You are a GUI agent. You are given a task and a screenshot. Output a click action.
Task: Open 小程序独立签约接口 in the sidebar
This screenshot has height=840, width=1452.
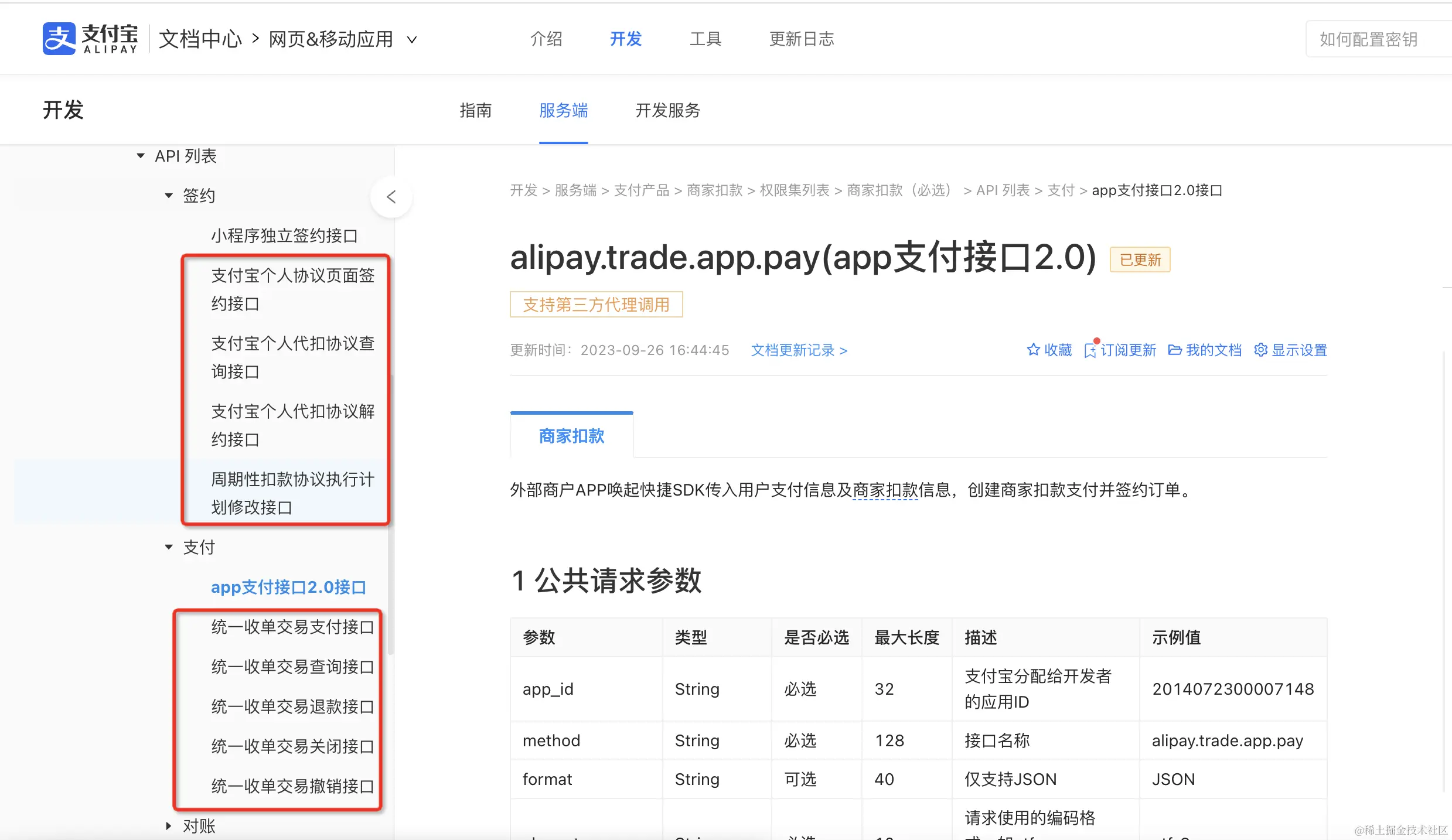point(285,235)
